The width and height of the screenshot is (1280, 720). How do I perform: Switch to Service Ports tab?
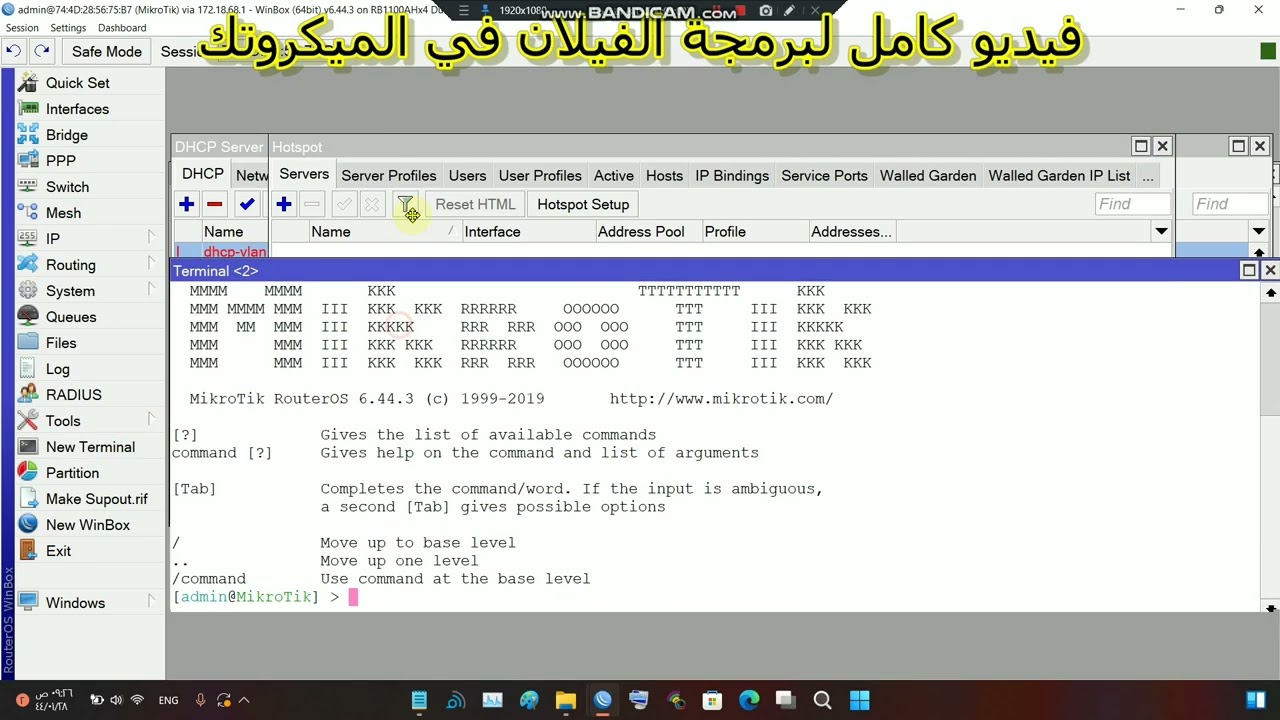pos(824,176)
